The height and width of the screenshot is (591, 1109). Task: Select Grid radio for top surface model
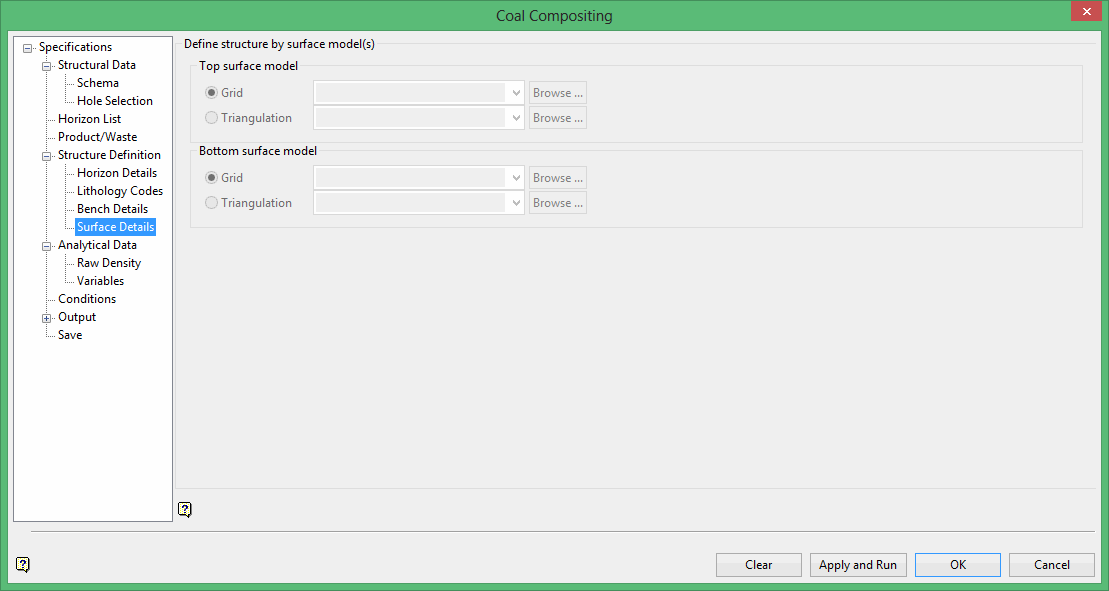coord(211,93)
